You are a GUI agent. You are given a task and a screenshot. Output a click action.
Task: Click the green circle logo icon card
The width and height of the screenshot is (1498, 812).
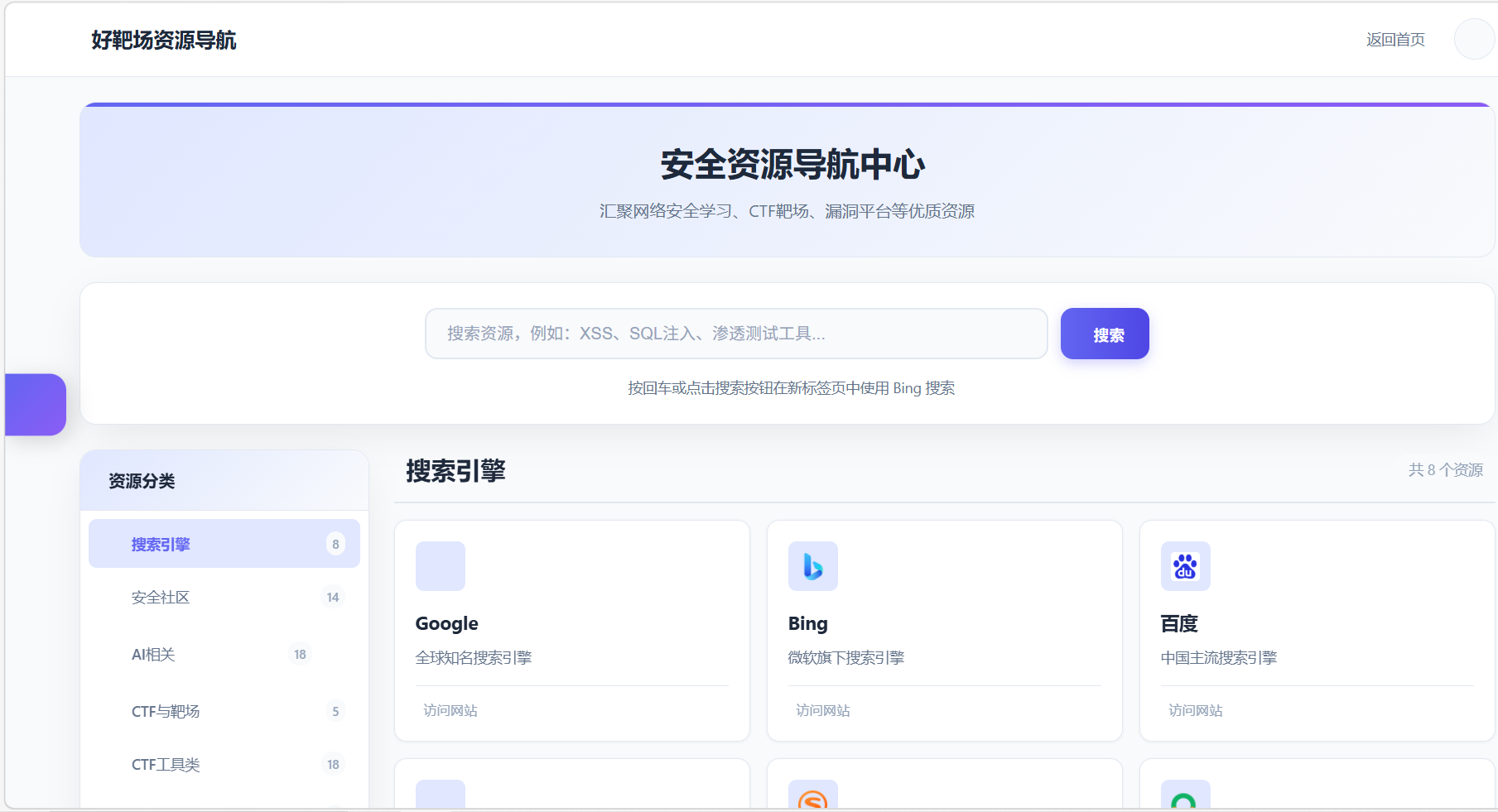(1186, 795)
